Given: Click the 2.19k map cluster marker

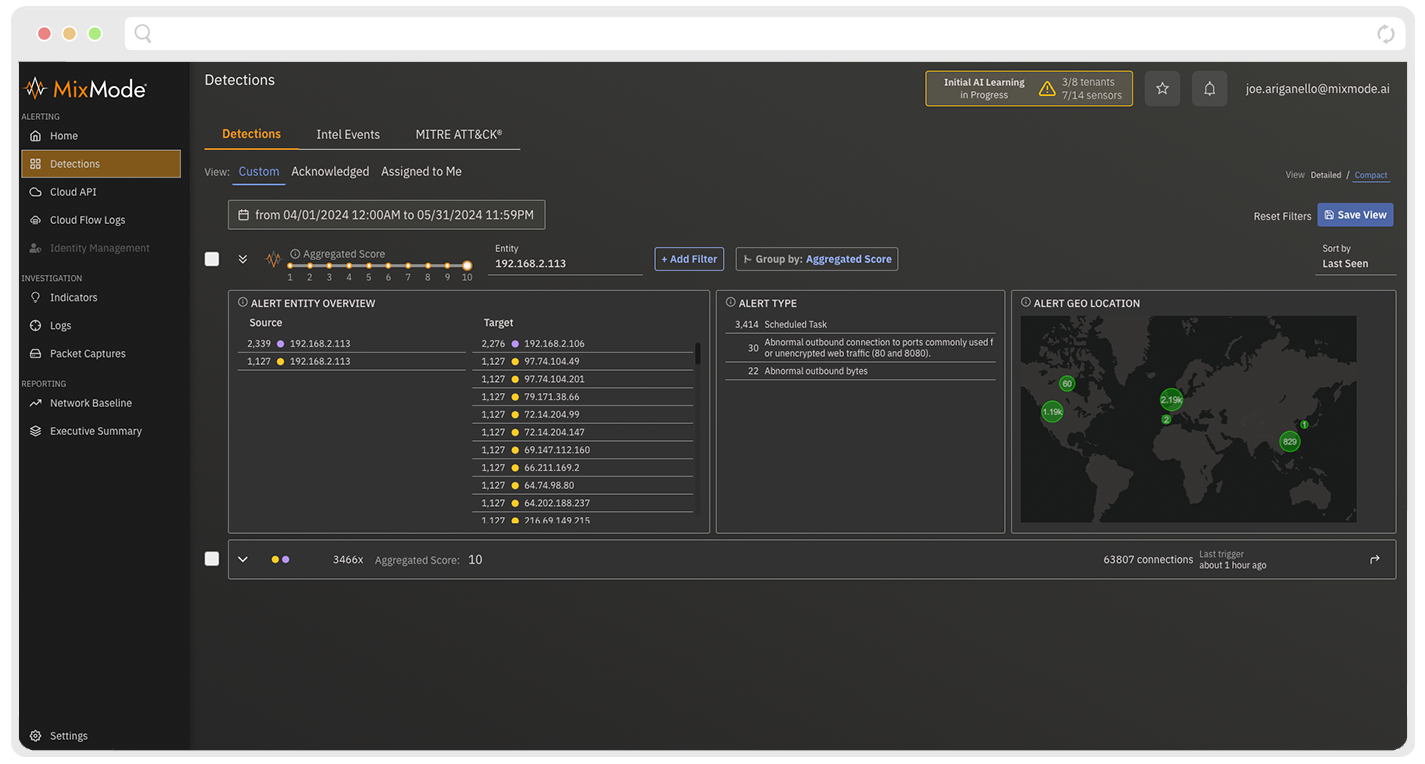Looking at the screenshot, I should [1171, 400].
